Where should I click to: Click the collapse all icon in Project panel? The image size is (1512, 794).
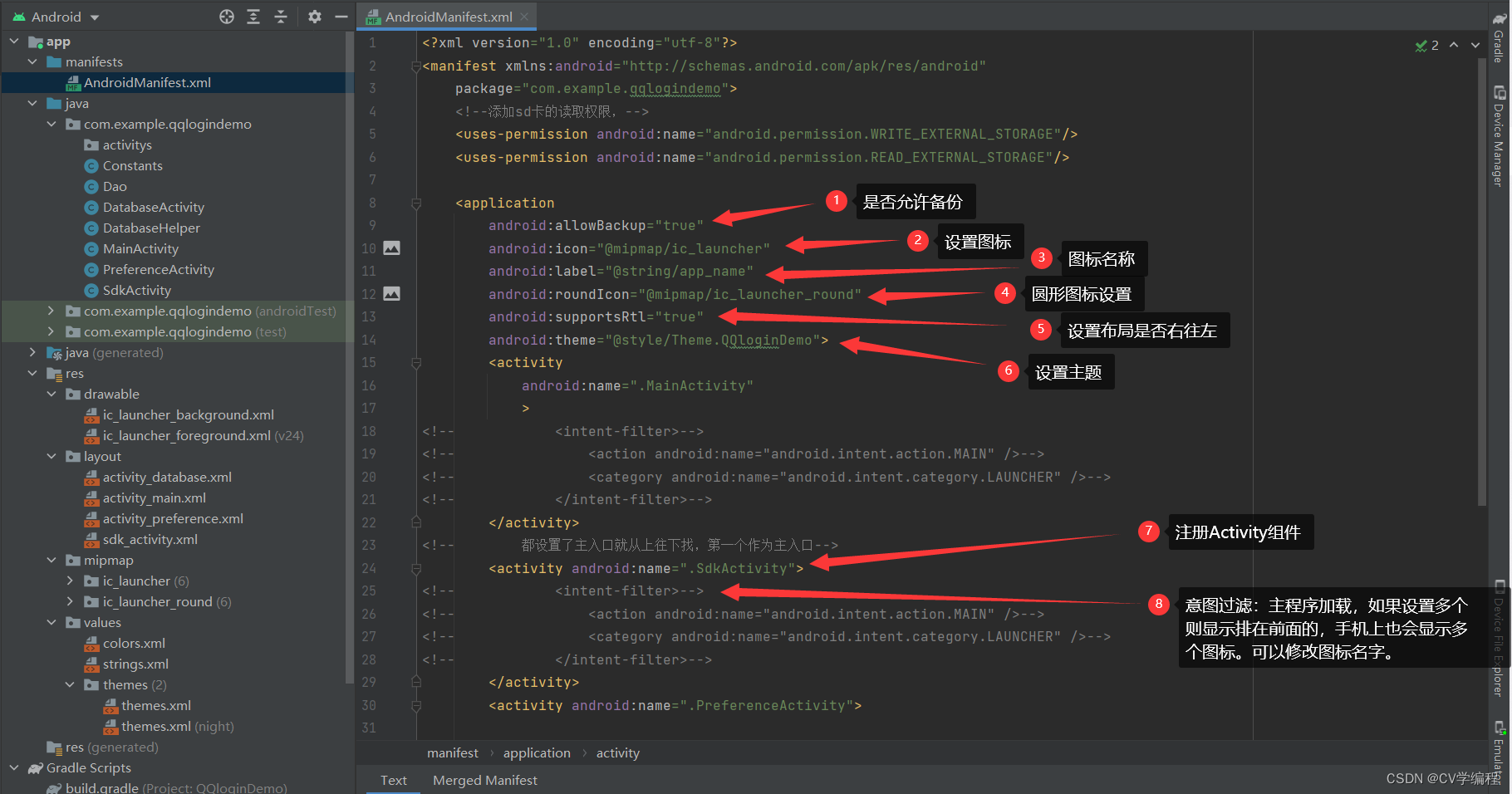point(281,17)
